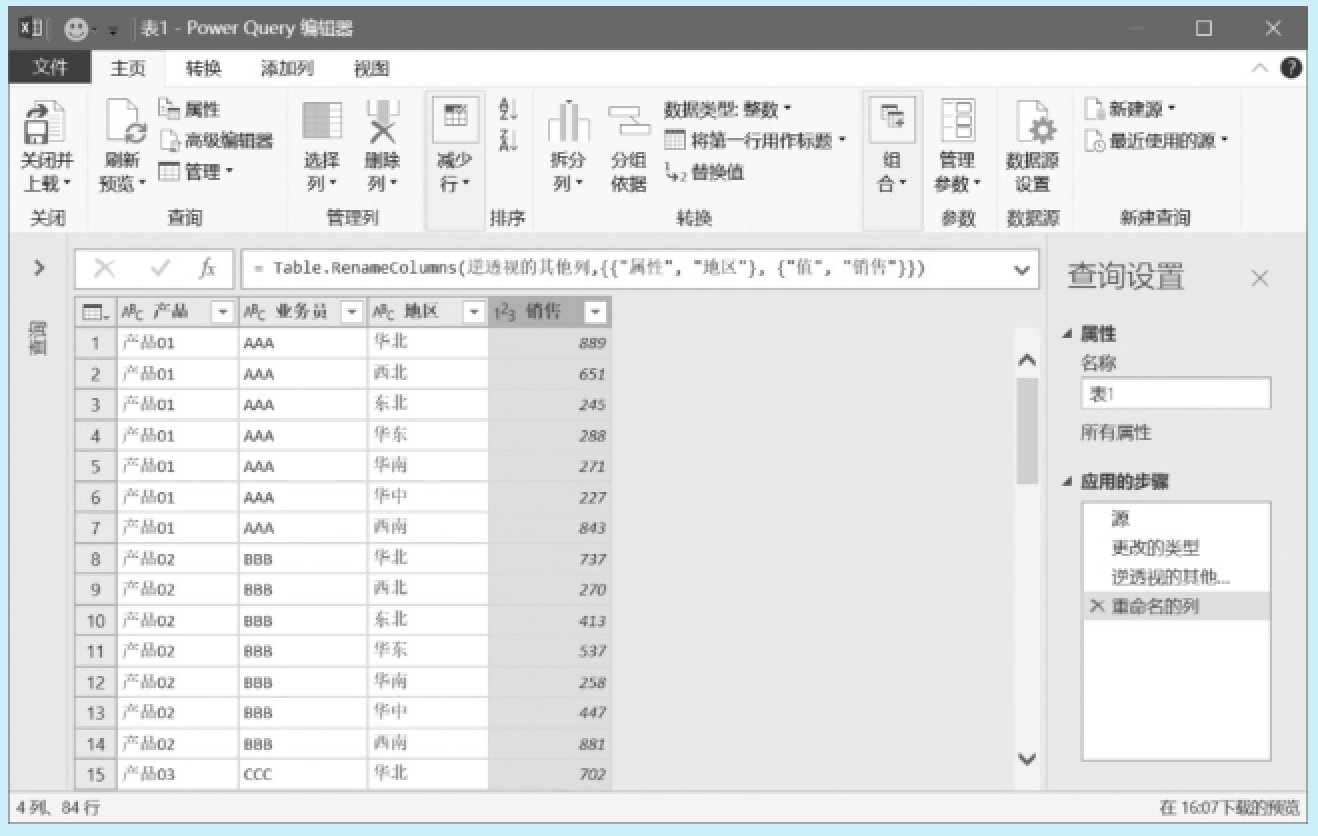Sort ascending with the A-Z icon
Viewport: 1318px width, 836px height.
508,109
